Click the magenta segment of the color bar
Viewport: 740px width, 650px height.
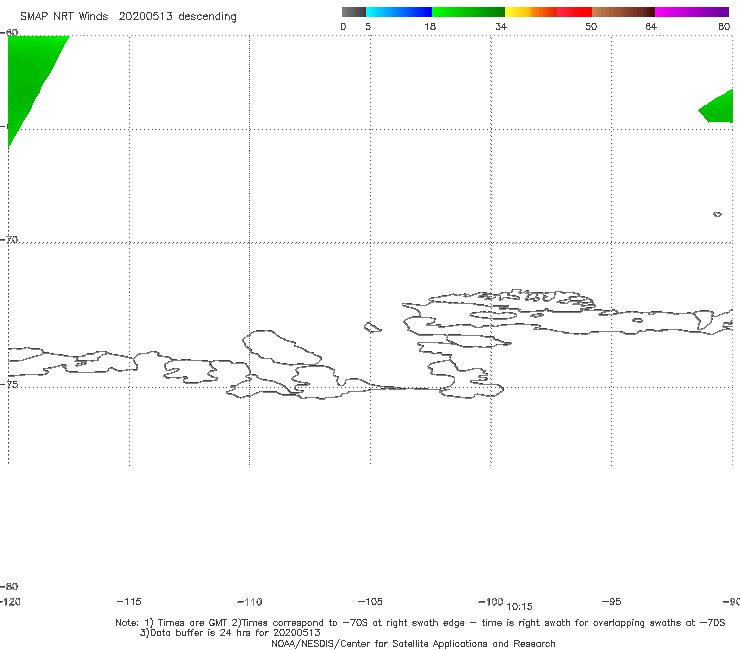point(692,12)
